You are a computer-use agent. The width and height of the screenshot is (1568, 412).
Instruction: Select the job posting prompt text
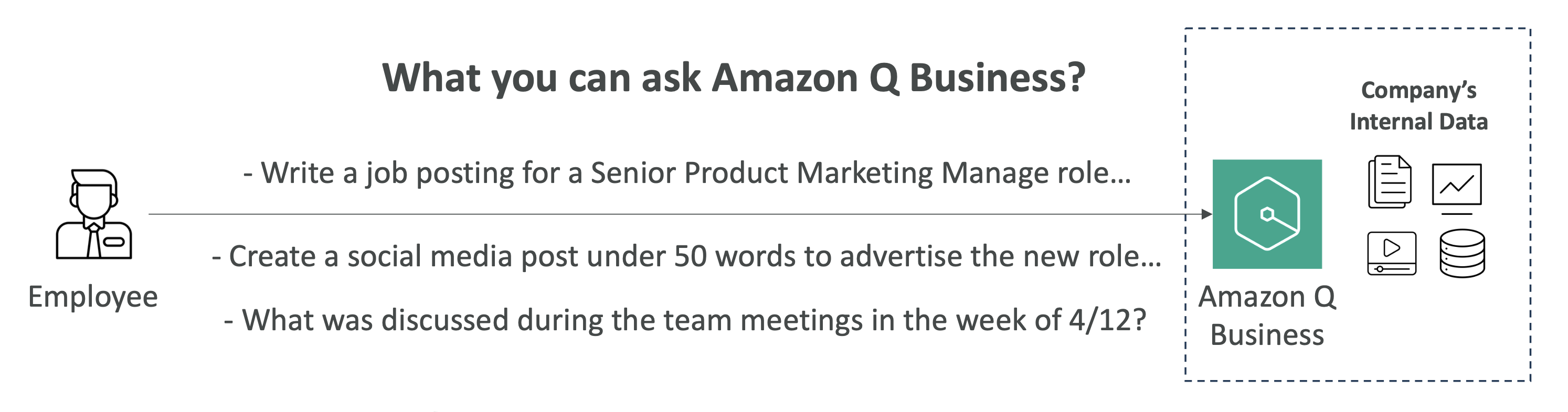686,173
